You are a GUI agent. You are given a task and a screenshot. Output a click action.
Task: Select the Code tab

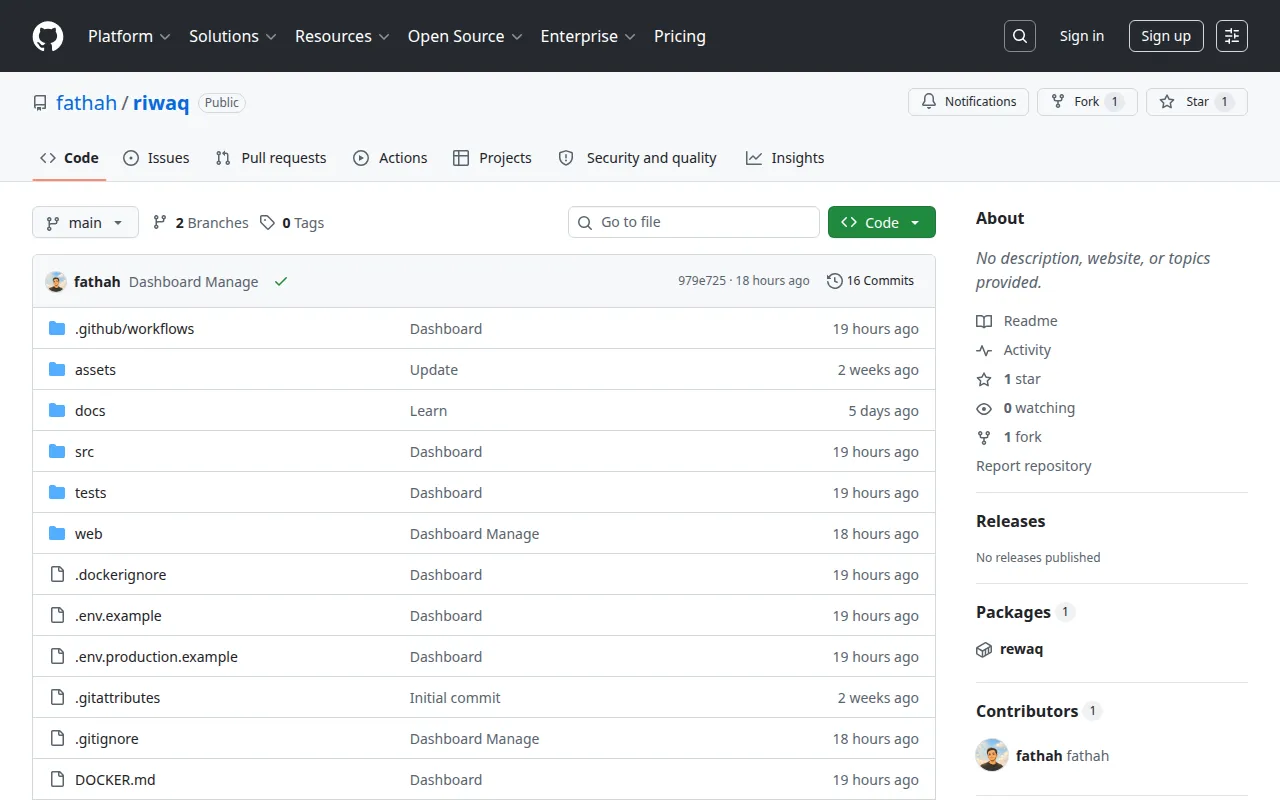tap(69, 158)
